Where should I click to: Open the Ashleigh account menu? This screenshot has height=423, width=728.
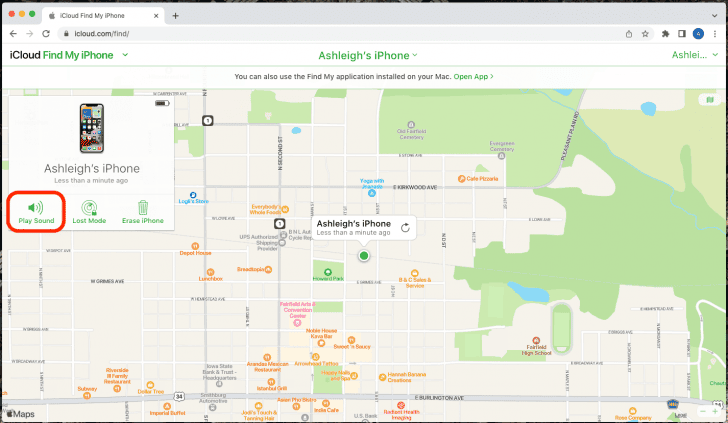(x=697, y=56)
